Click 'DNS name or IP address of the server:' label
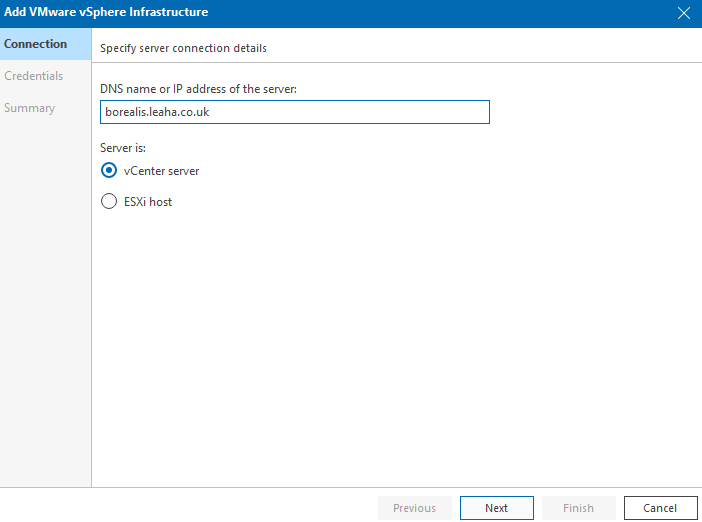The width and height of the screenshot is (702, 522). [x=198, y=89]
